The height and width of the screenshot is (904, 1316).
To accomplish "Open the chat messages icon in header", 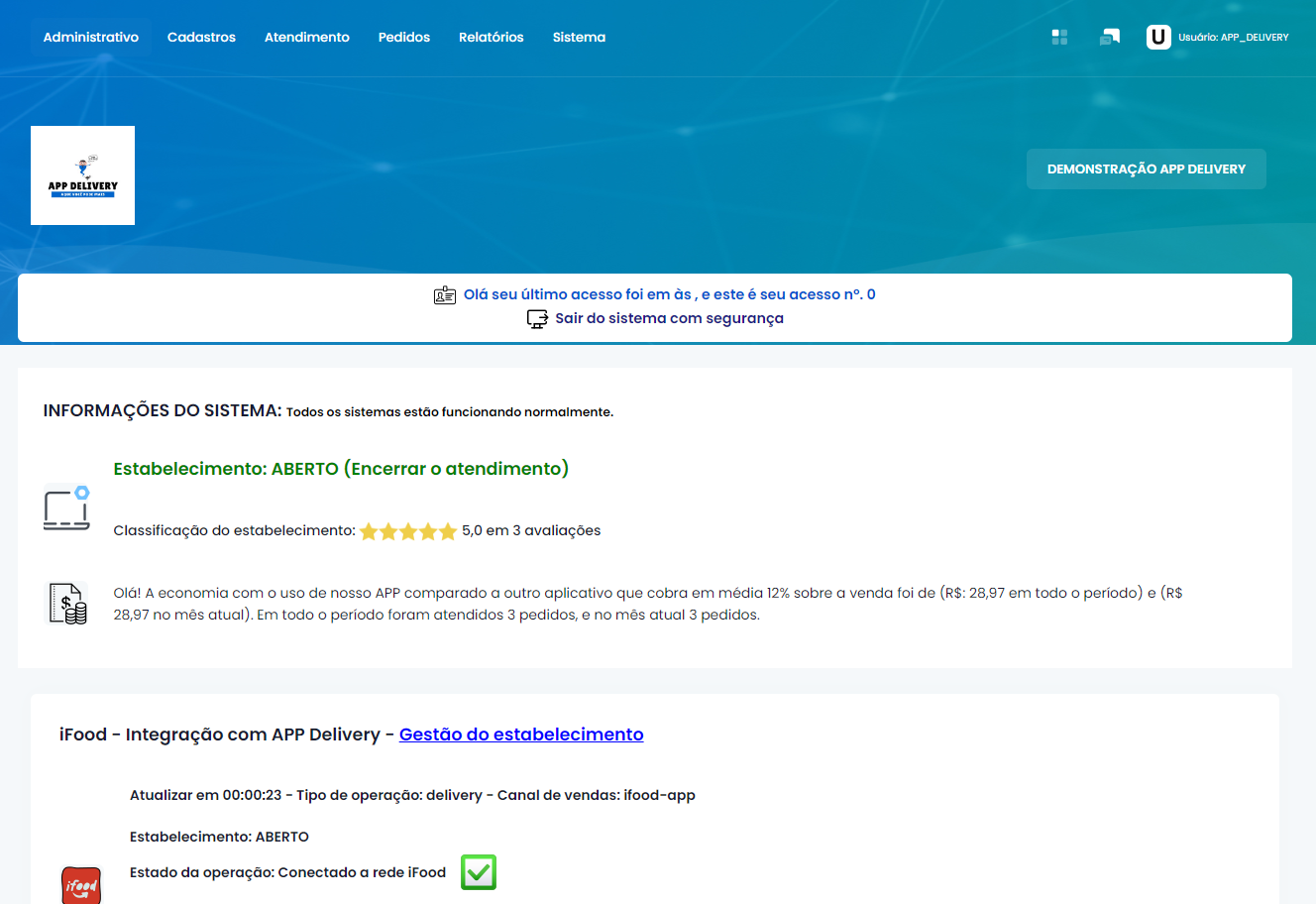I will click(1110, 38).
